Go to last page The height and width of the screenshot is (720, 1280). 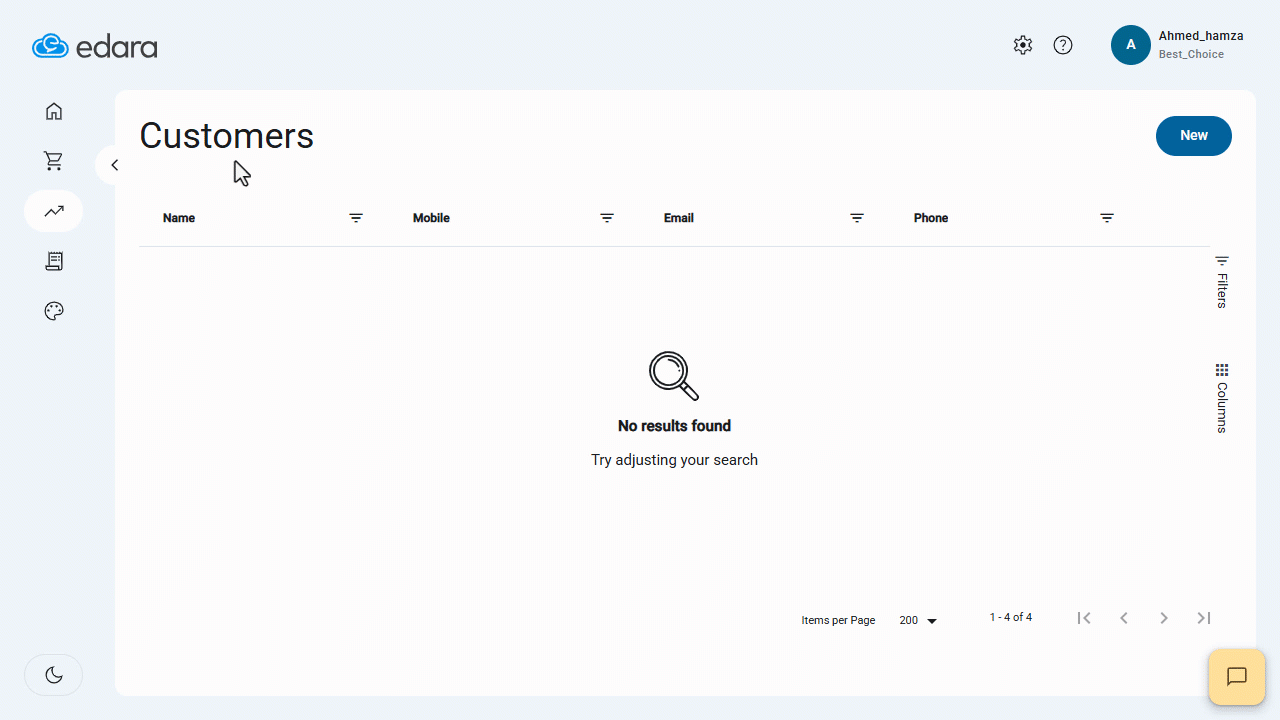1204,618
